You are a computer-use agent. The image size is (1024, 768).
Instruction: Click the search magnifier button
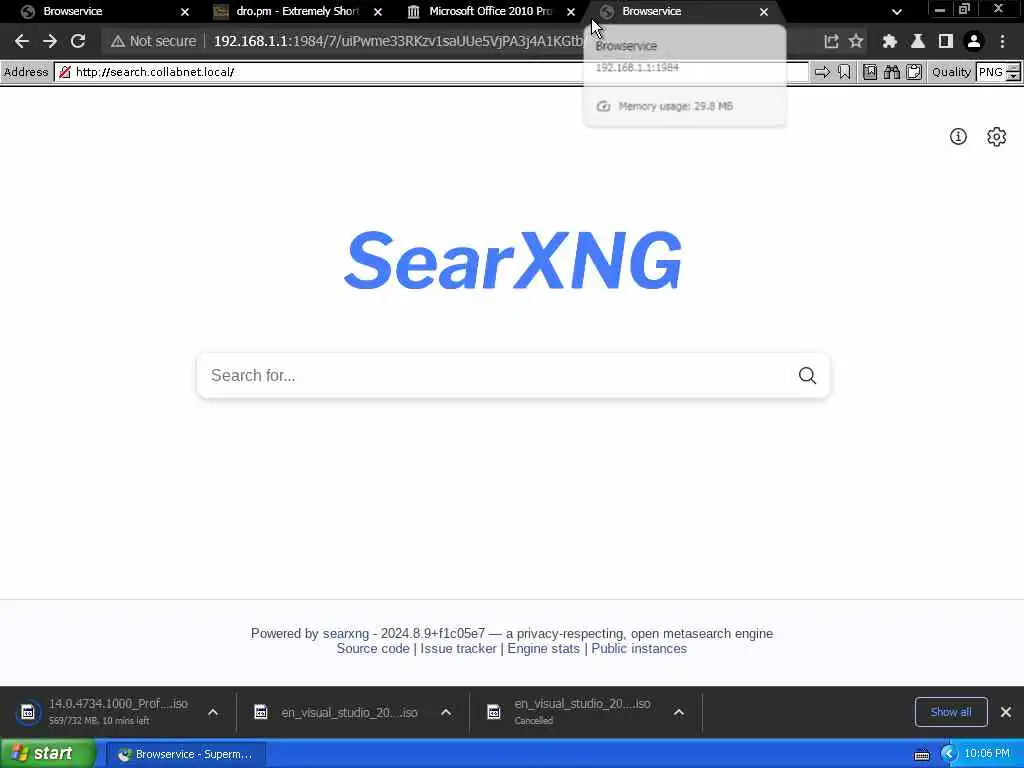[x=807, y=376]
